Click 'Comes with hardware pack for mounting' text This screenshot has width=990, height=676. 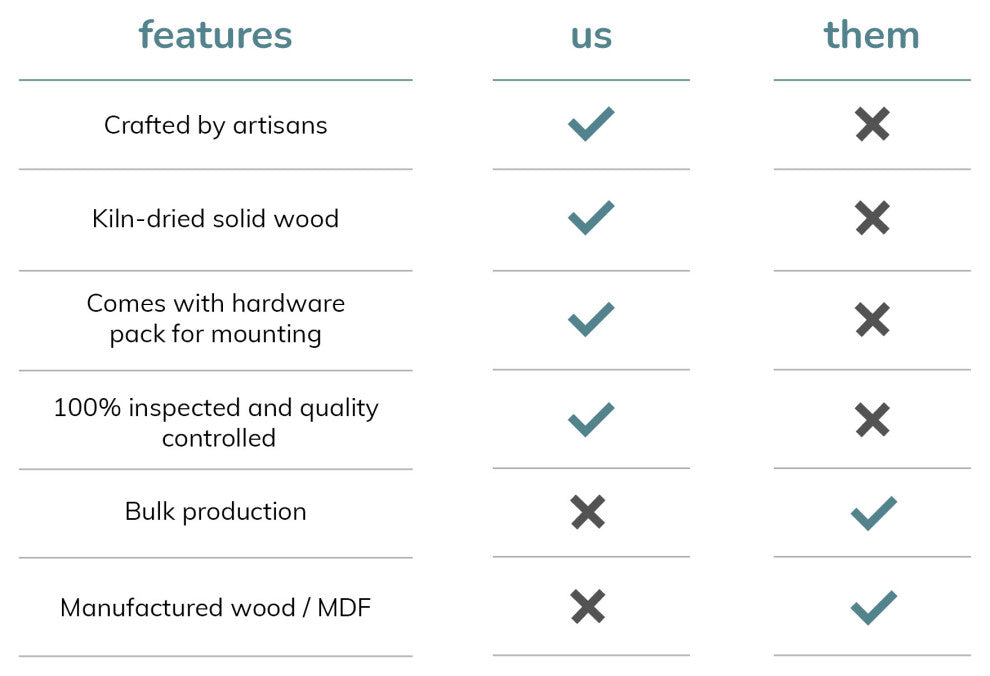(x=215, y=319)
